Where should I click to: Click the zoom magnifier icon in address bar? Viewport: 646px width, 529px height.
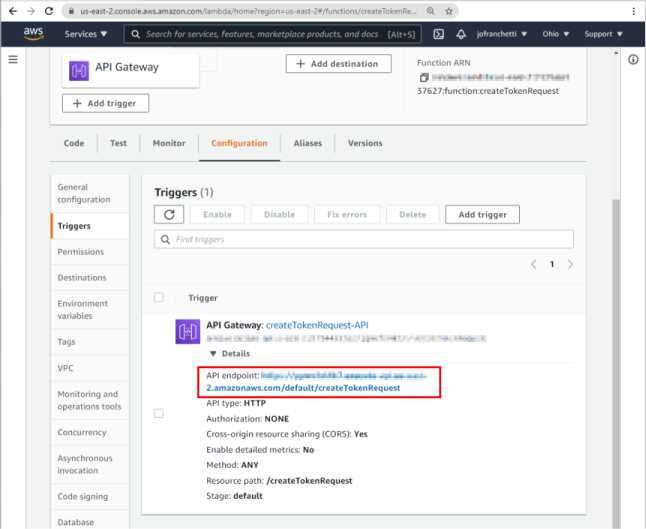point(431,11)
